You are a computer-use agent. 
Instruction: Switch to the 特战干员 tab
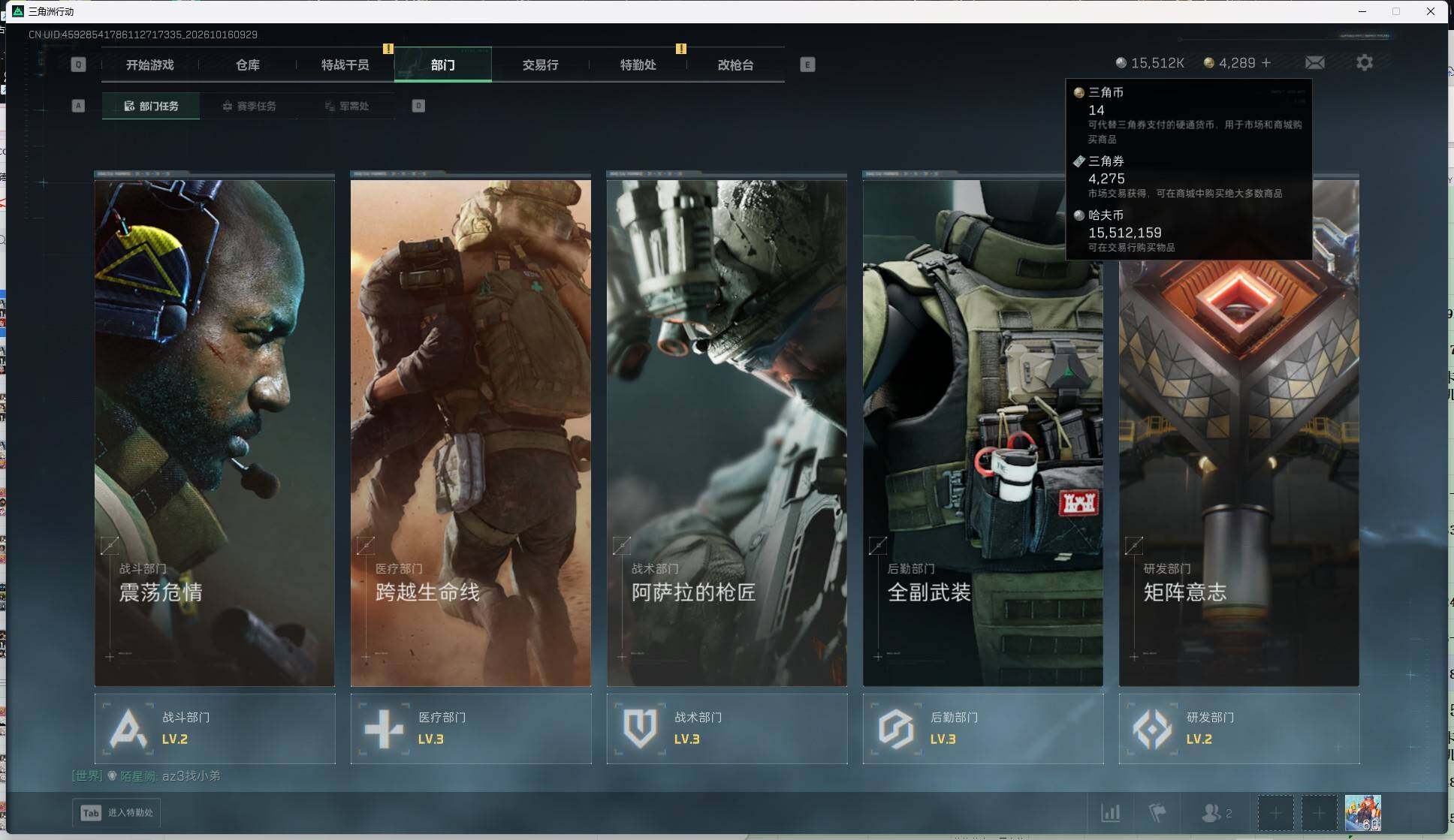click(345, 65)
